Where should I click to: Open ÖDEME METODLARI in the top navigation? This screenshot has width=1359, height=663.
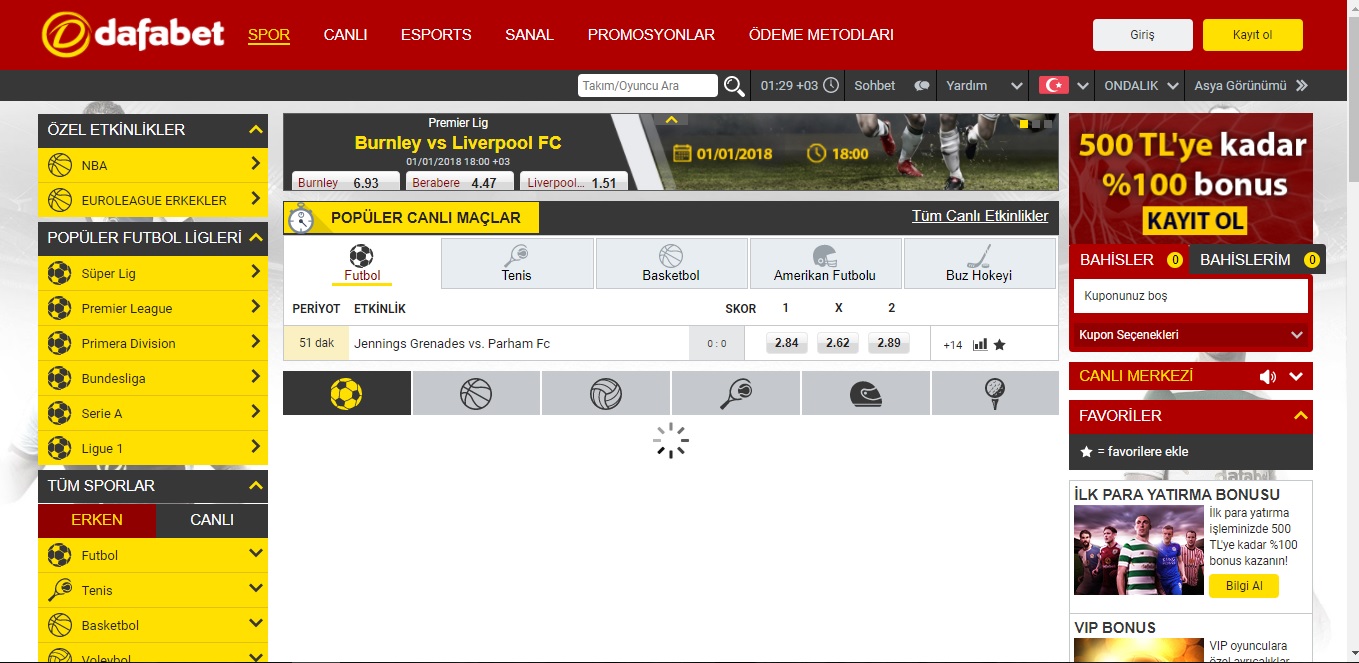pyautogui.click(x=821, y=35)
